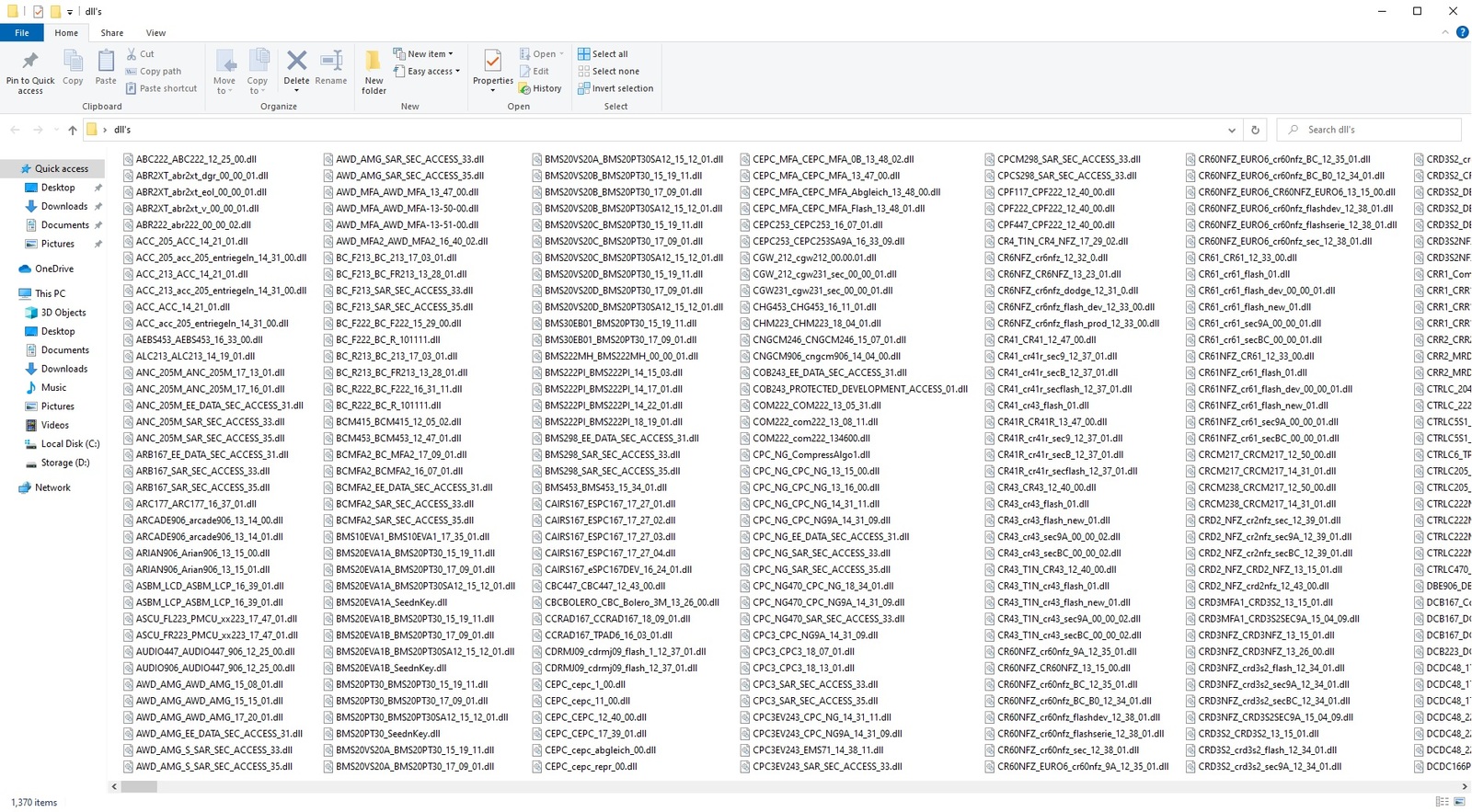Viewport: 1472px width, 812px height.
Task: Click the Search dll's field
Action: click(x=1369, y=130)
